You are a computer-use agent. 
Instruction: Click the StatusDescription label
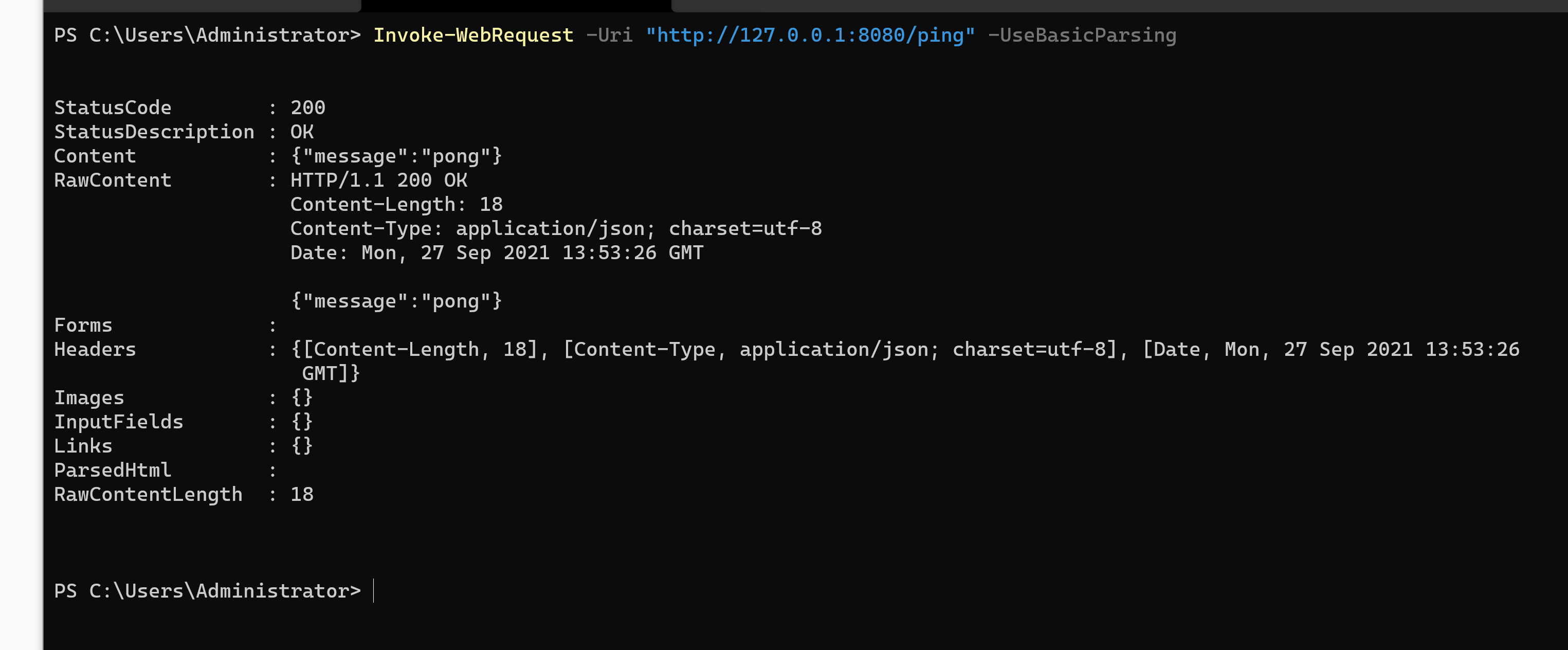click(154, 132)
